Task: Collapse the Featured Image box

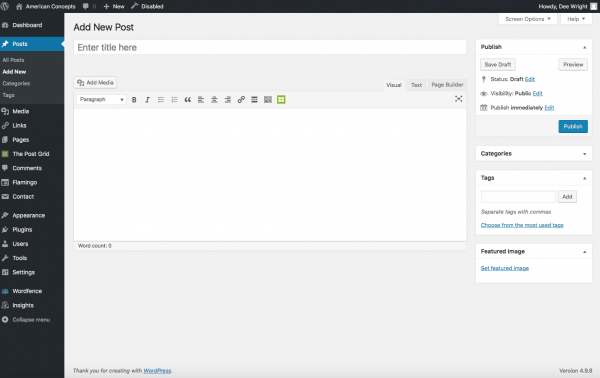Action: coord(584,252)
